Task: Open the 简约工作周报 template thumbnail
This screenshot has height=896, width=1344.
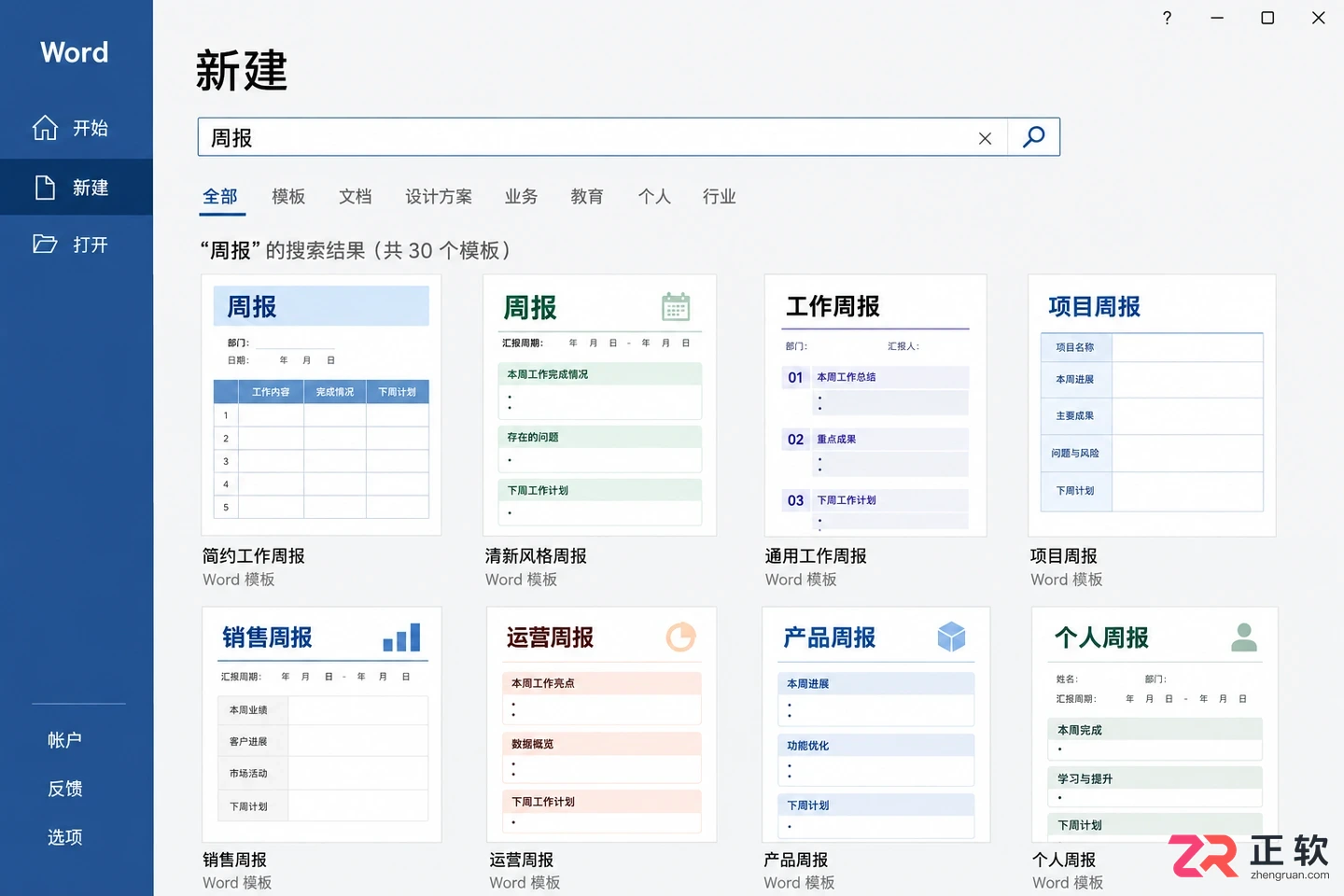Action: [x=321, y=405]
